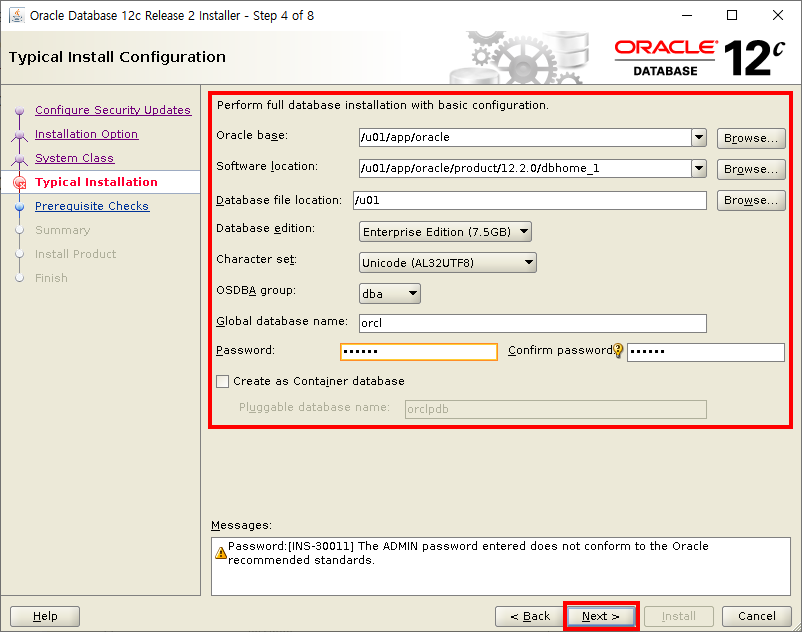
Task: Browse for Database file location
Action: (x=751, y=200)
